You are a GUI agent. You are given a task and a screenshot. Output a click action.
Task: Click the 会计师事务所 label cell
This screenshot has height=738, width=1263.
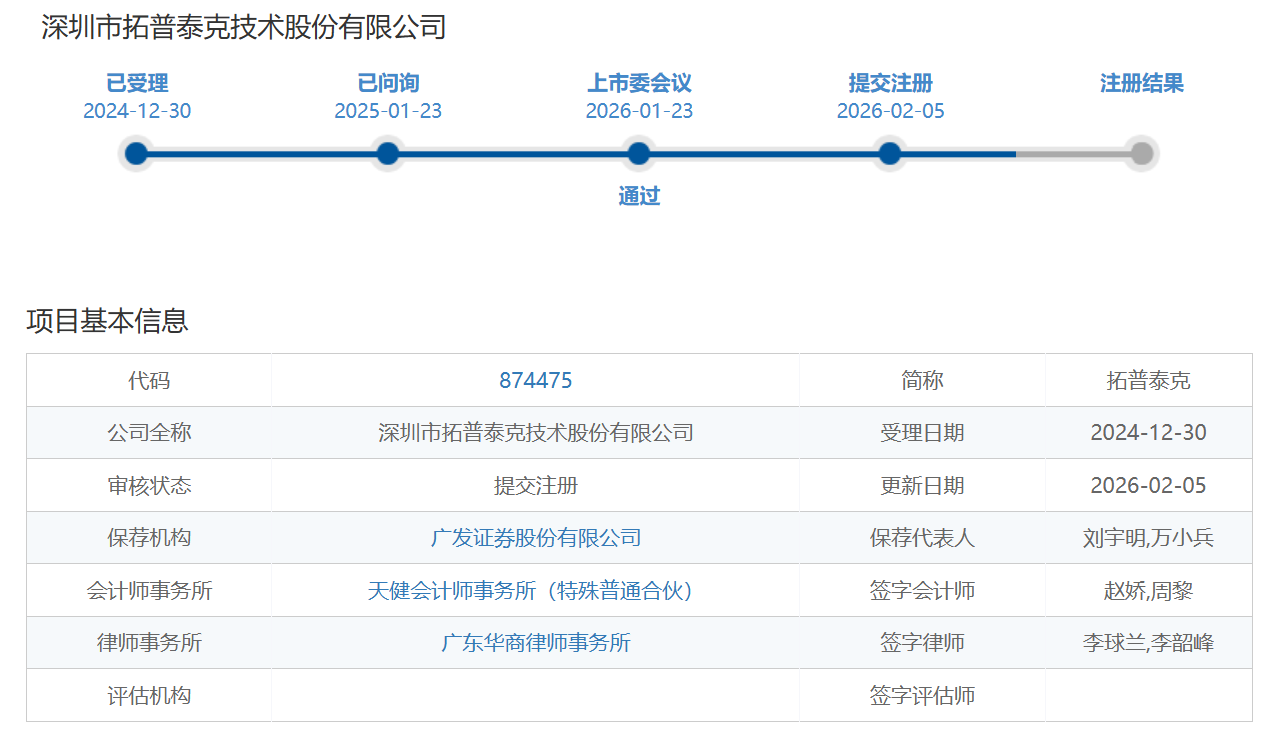149,590
